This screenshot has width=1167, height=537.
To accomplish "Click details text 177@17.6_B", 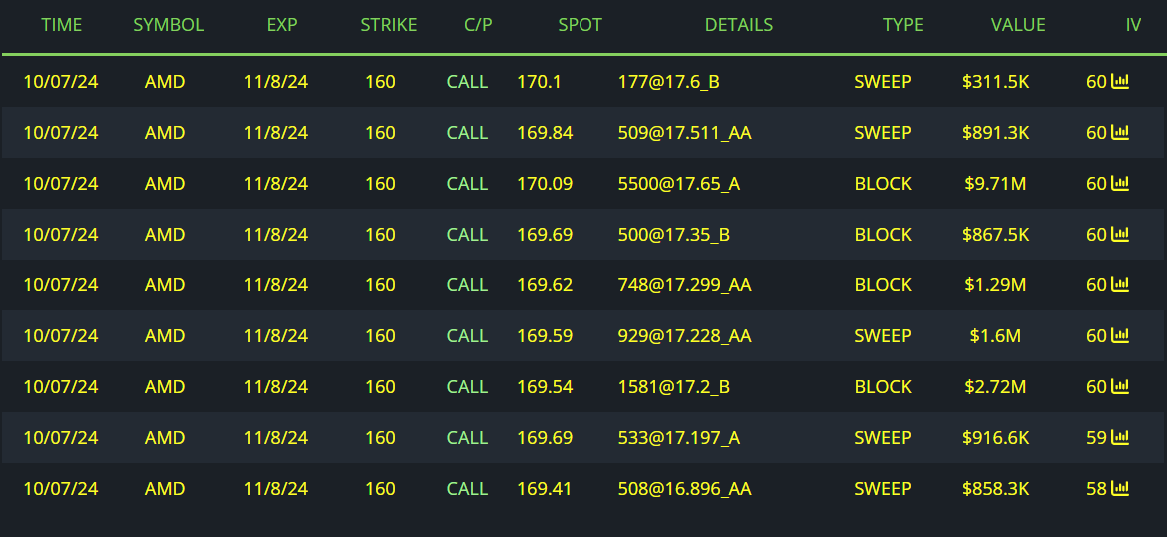I will (668, 82).
